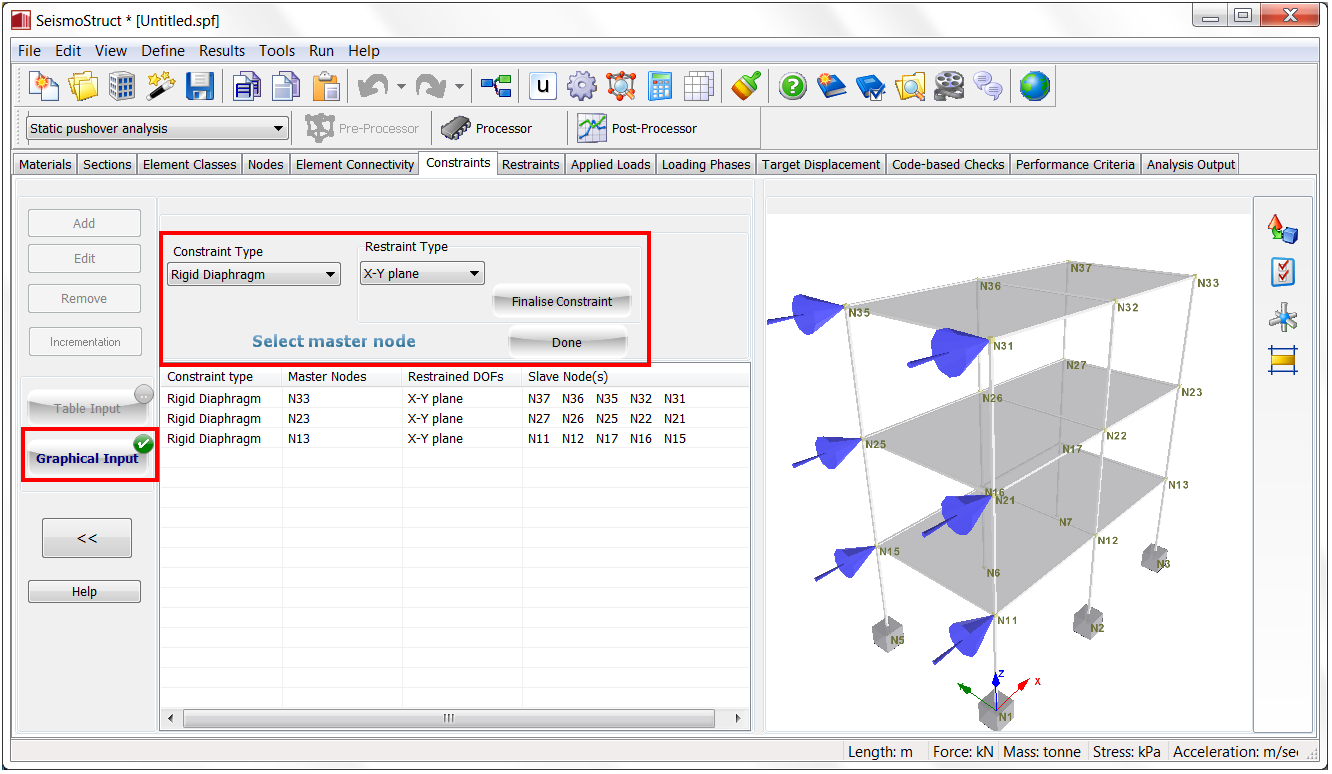Click the Save project floppy disk icon
This screenshot has height=774, width=1332.
pos(200,87)
